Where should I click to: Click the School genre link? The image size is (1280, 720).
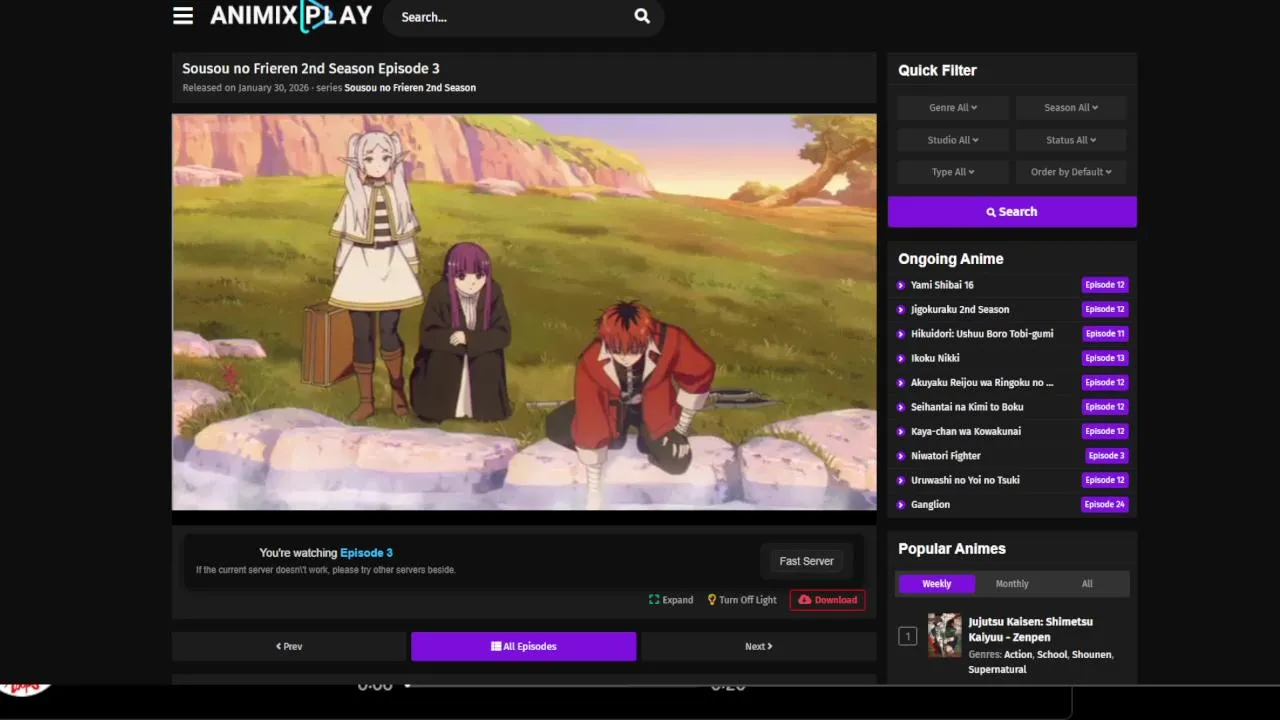(x=1051, y=655)
